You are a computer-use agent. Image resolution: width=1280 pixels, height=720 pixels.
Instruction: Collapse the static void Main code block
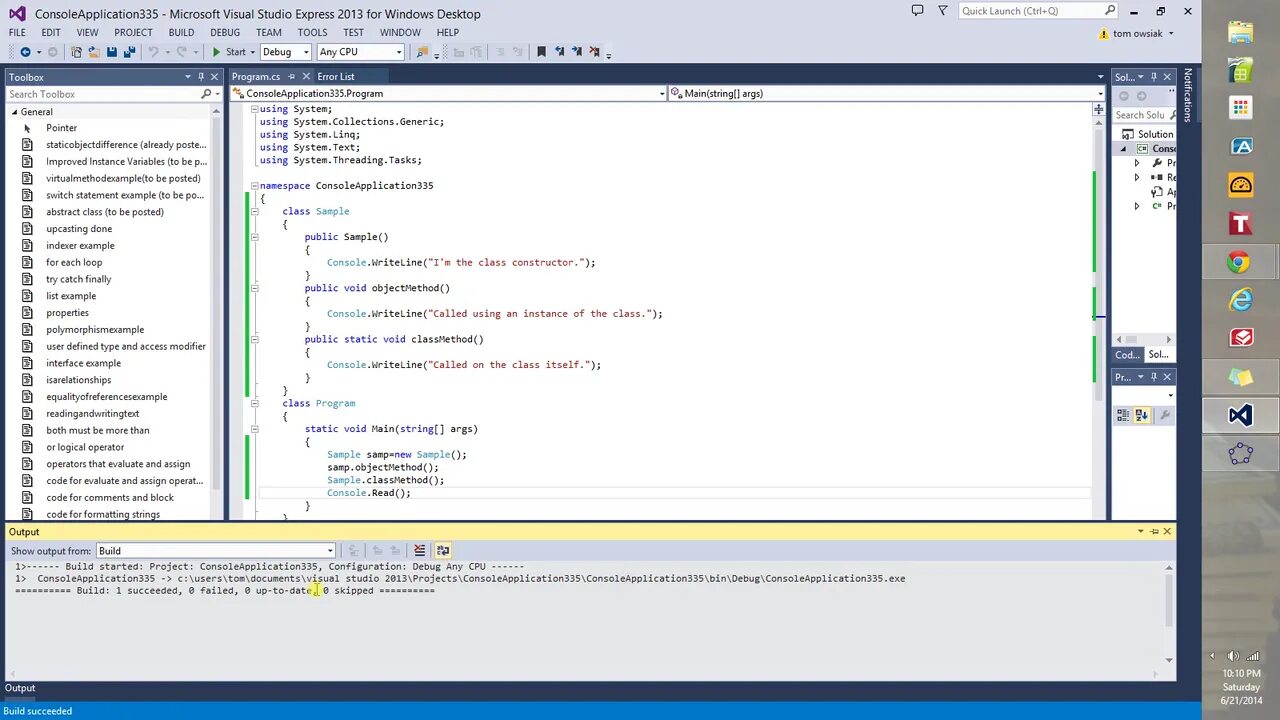(x=254, y=429)
